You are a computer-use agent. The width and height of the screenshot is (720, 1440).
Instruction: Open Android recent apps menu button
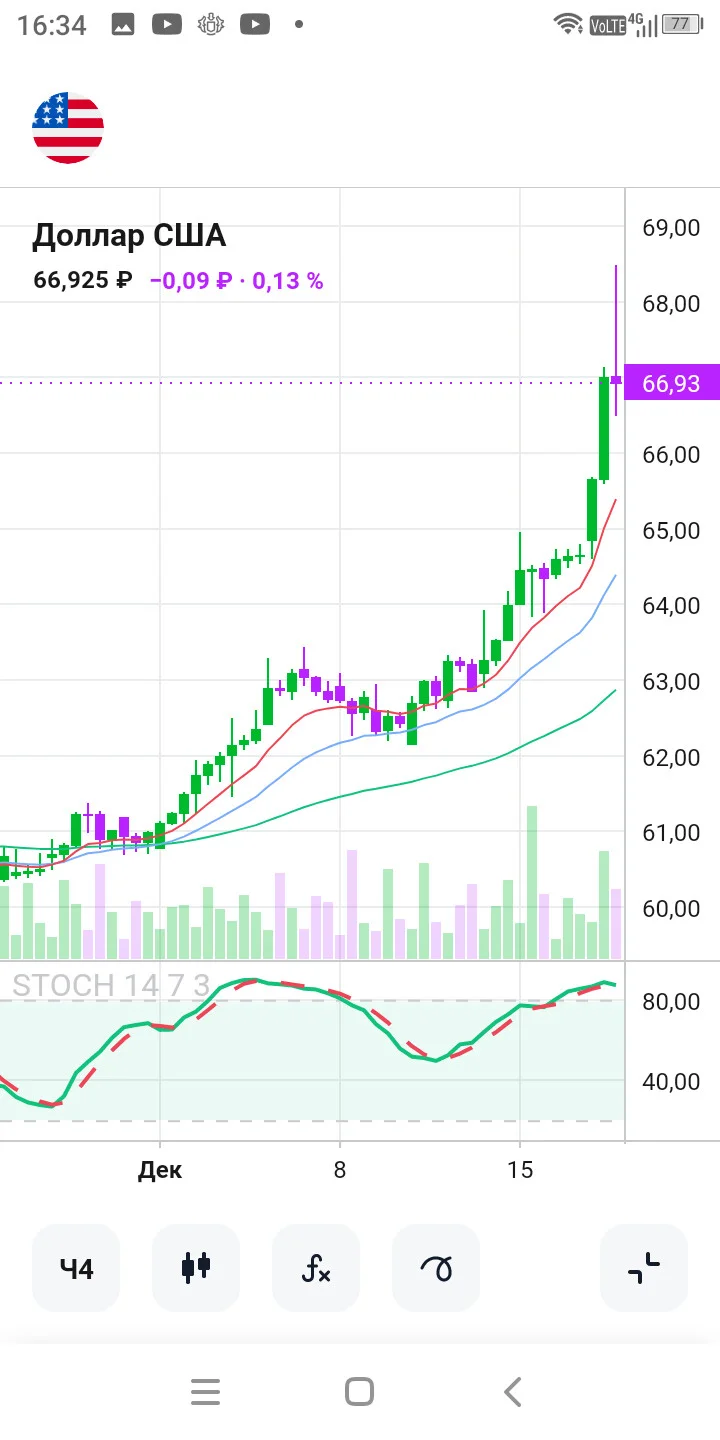pyautogui.click(x=205, y=1391)
